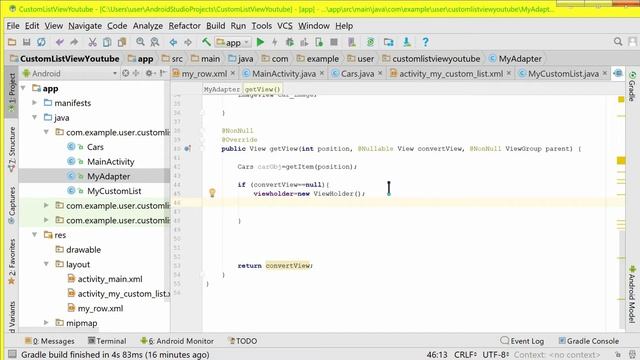This screenshot has height=360, width=640.
Task: Open the File menu
Action: [x=13, y=26]
